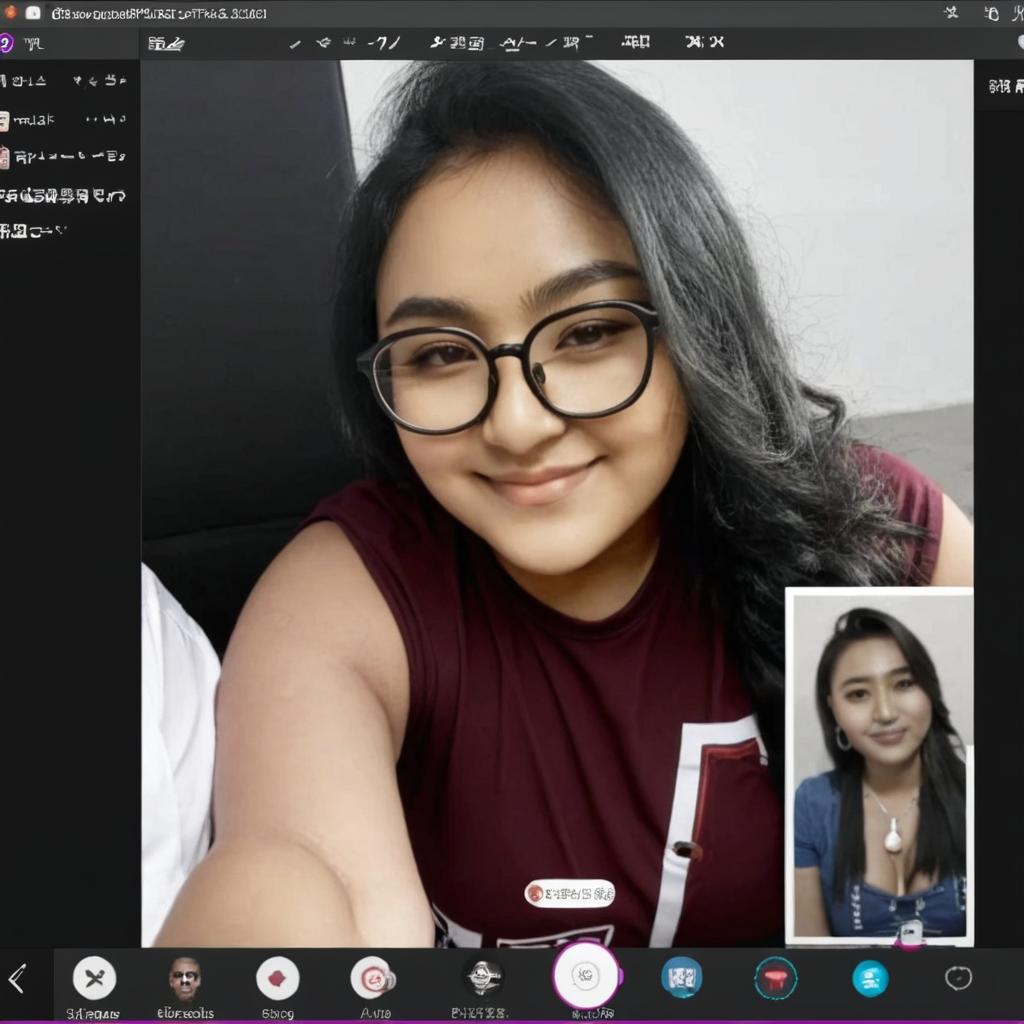Click the blue square icon in the bottom toolbar
This screenshot has width=1024, height=1024.
681,977
